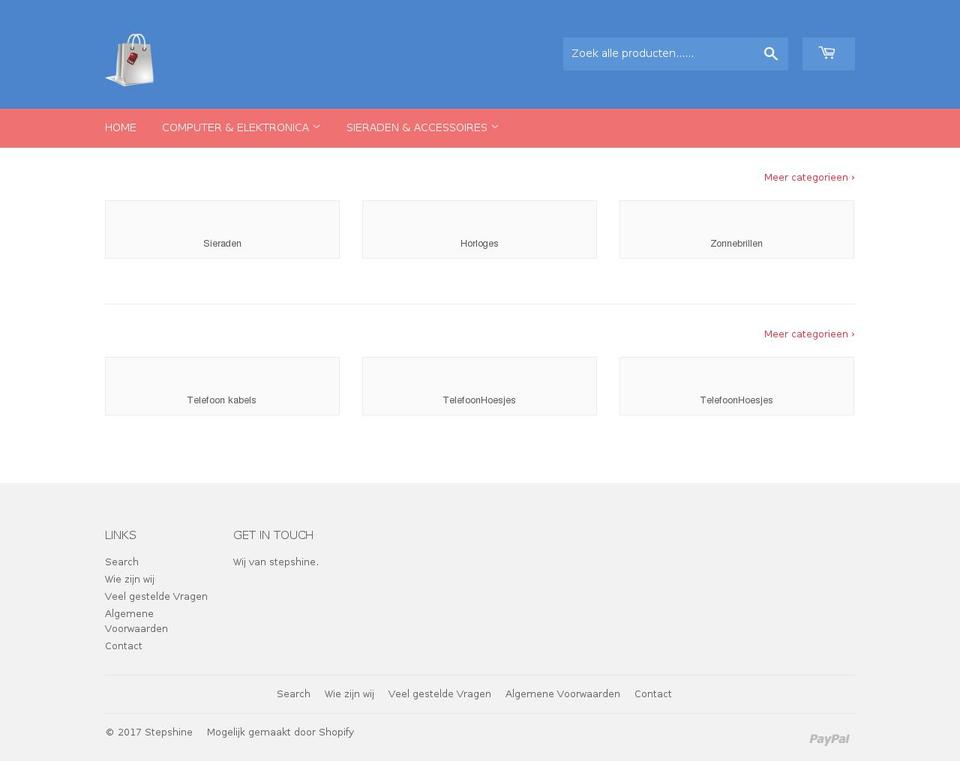The width and height of the screenshot is (960, 761).
Task: Select the Horloges category tile
Action: click(x=479, y=229)
